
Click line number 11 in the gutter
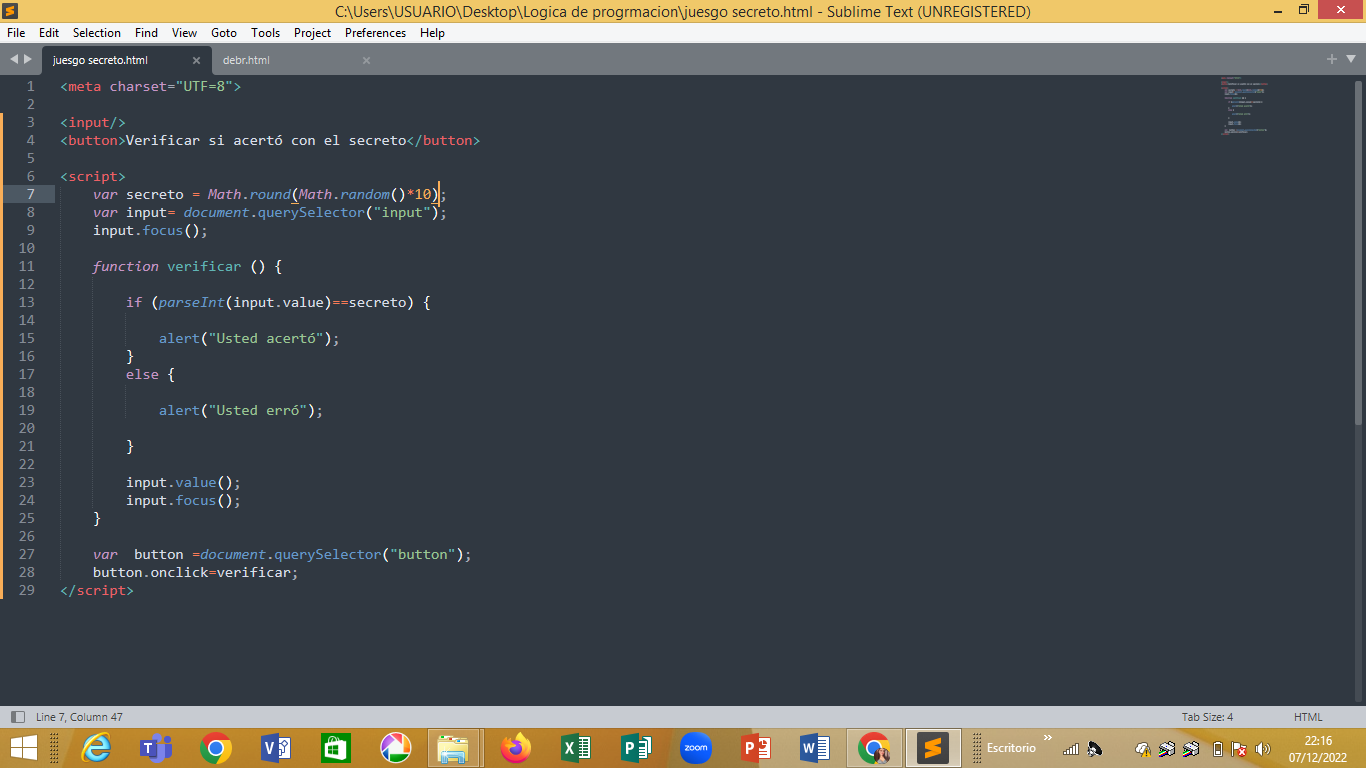coord(26,266)
